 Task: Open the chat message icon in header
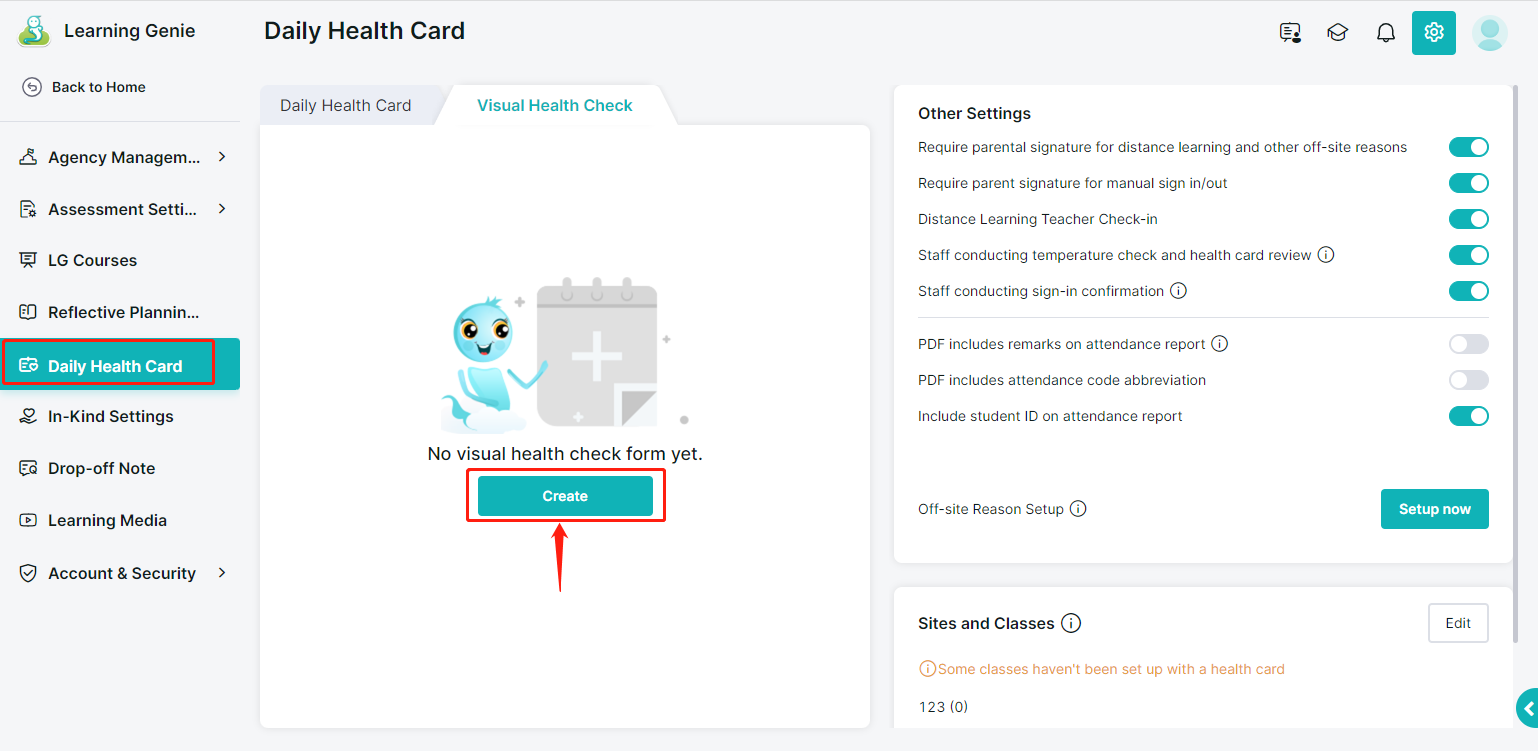click(x=1290, y=33)
